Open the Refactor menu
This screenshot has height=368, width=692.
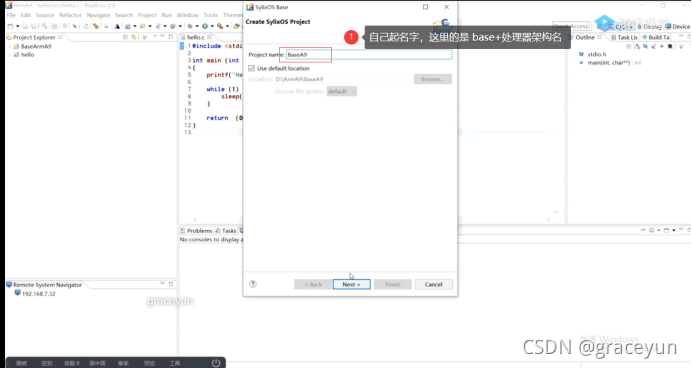coord(71,15)
